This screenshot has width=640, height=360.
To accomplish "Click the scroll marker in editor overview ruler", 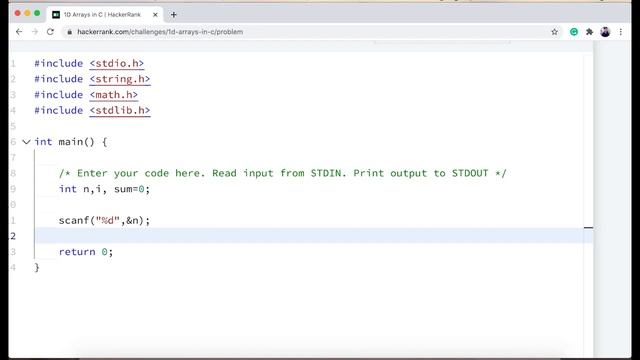I will pos(588,227).
